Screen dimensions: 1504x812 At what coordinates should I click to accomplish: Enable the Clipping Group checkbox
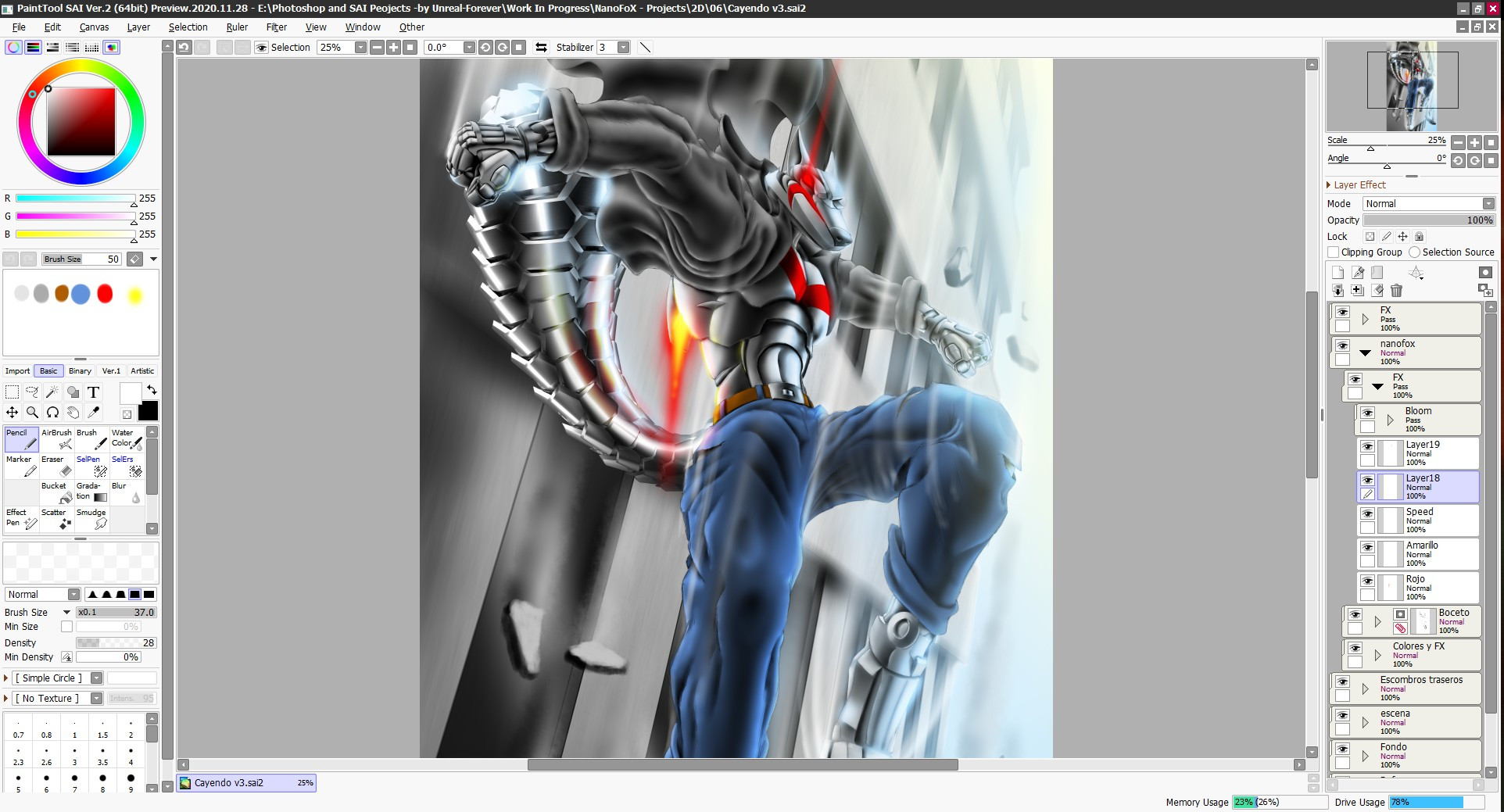(1334, 252)
